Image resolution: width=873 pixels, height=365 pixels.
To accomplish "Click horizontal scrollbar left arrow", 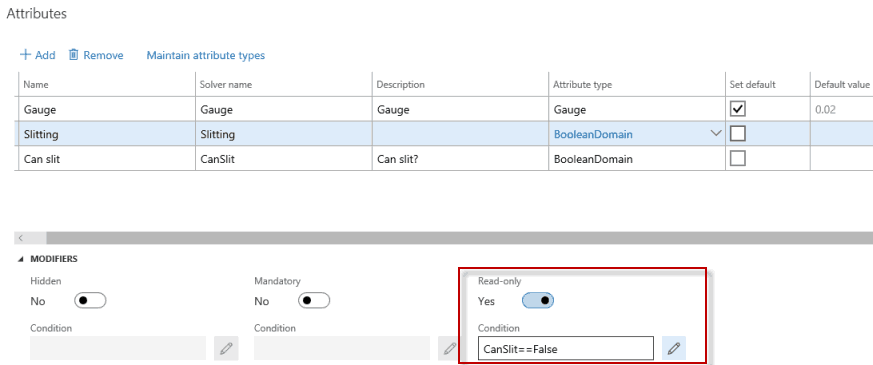I will tap(21, 238).
